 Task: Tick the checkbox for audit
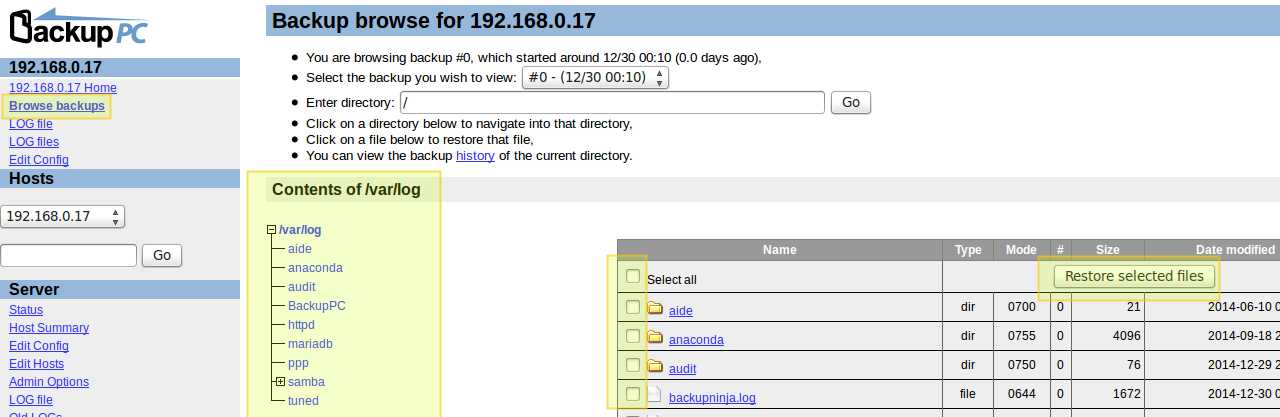(x=632, y=365)
